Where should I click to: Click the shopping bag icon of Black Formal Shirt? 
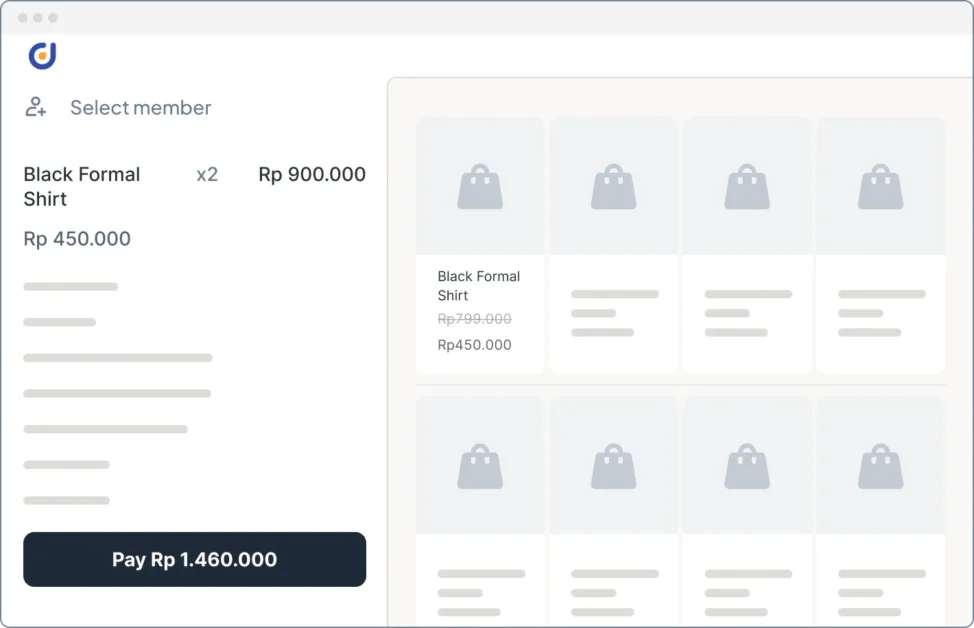[x=480, y=188]
